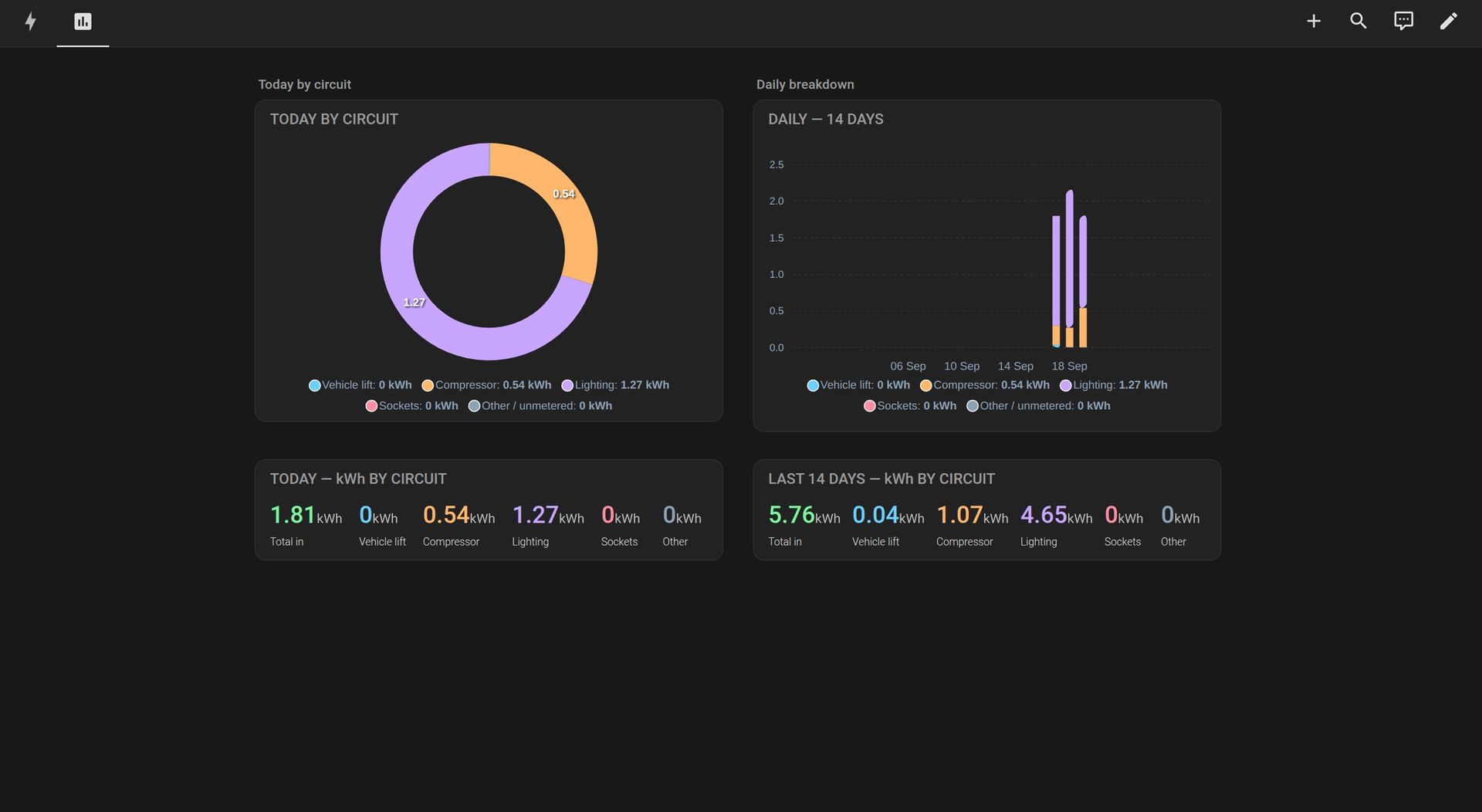Viewport: 1482px width, 812px height.
Task: Toggle Vehicle lift in the donut legend
Action: (x=360, y=385)
